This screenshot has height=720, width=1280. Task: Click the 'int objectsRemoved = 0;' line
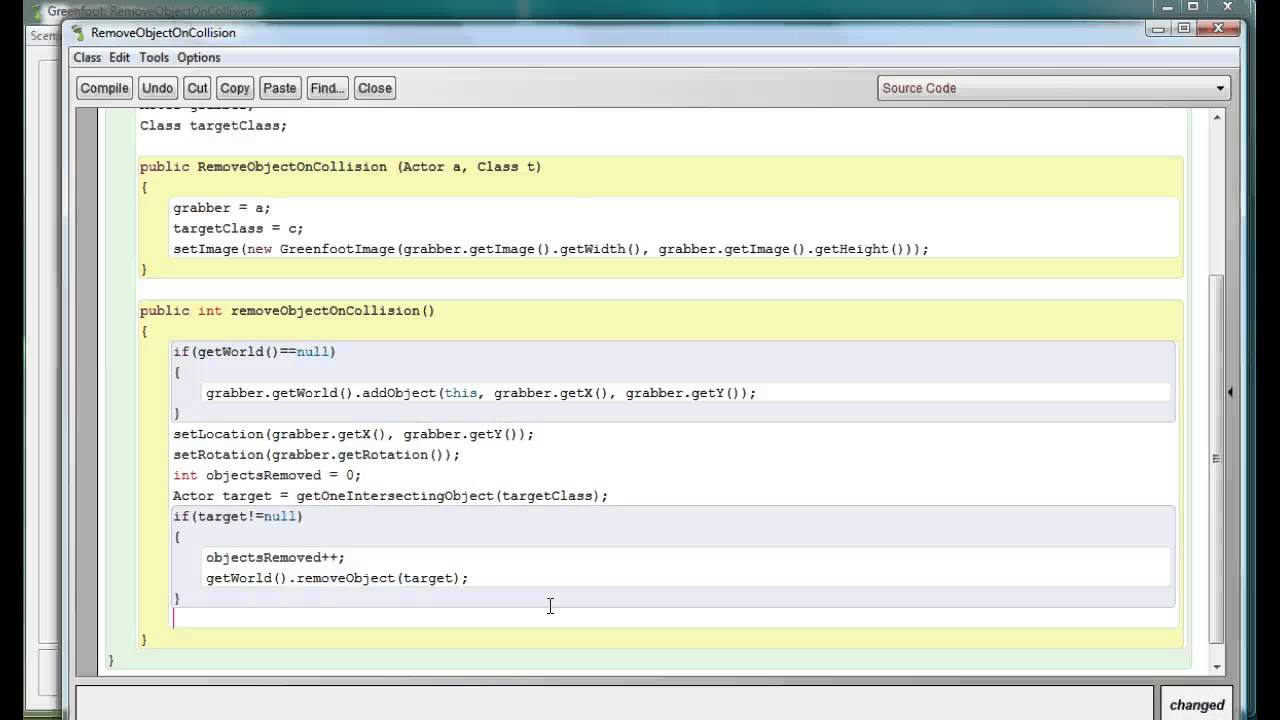click(267, 475)
